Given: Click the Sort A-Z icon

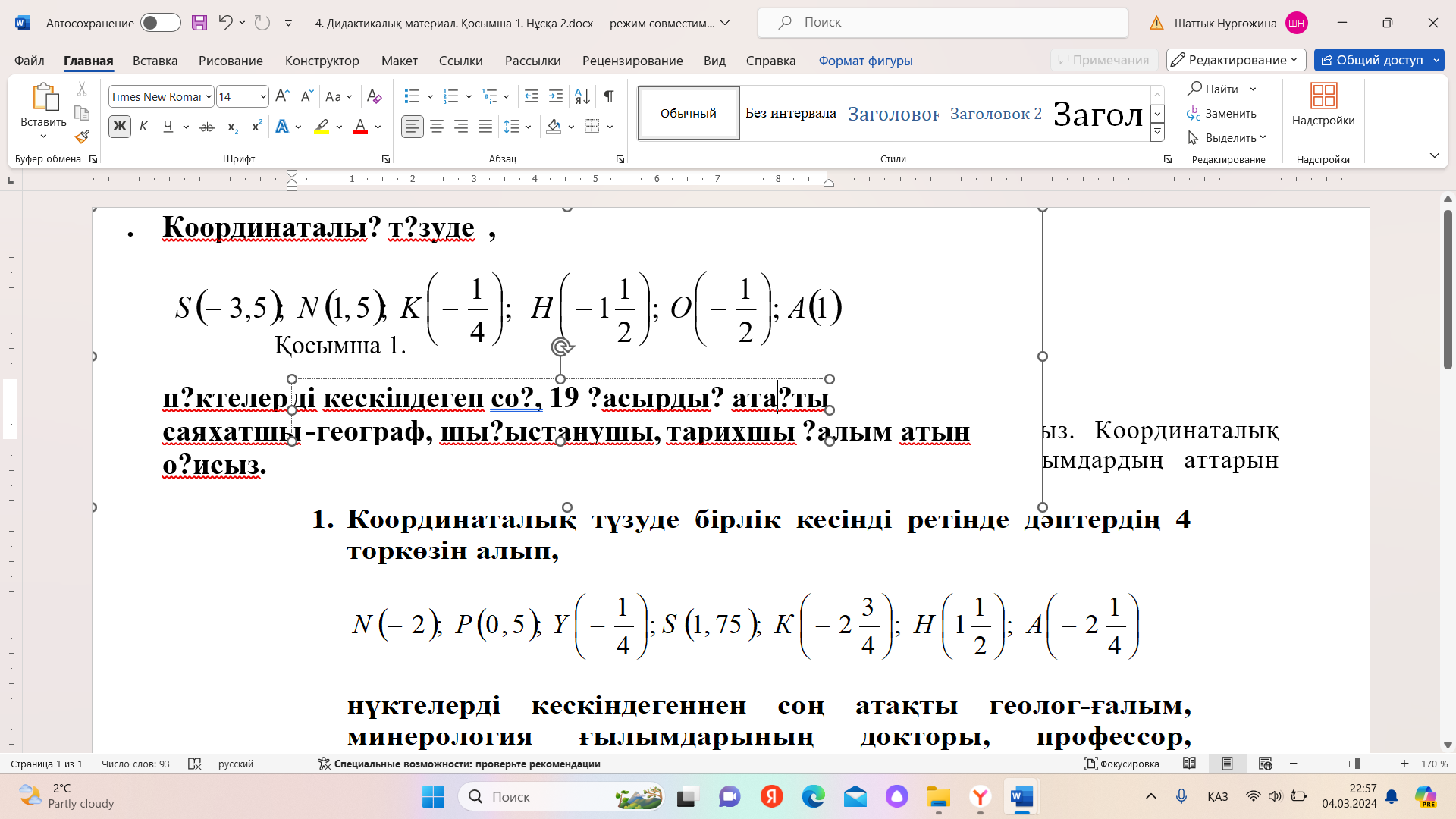Looking at the screenshot, I should pyautogui.click(x=582, y=96).
